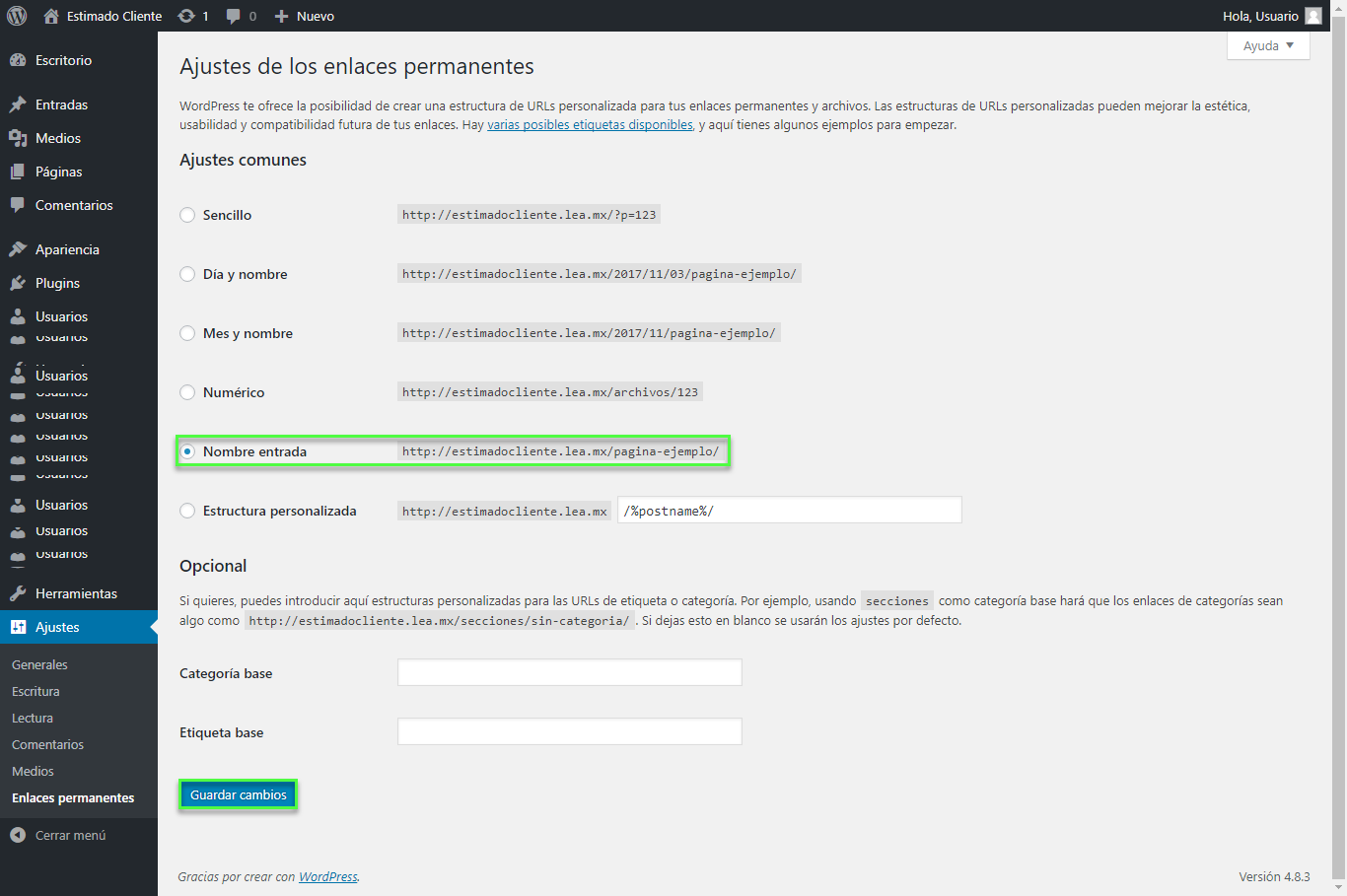Open Generales settings submenu
1347x896 pixels.
pos(39,664)
